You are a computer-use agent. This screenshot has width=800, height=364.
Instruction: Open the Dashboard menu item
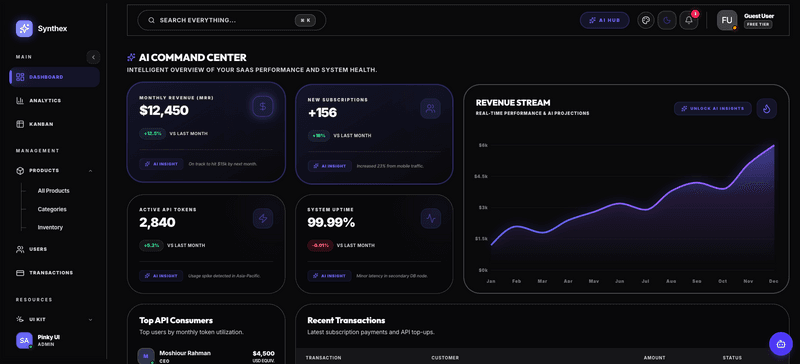coord(55,77)
